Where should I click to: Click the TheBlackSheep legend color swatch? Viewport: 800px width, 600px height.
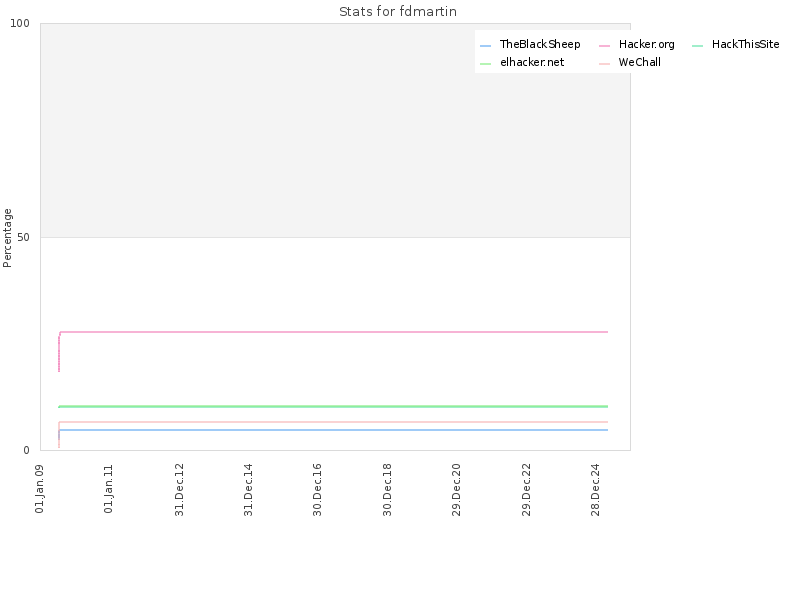tap(485, 46)
